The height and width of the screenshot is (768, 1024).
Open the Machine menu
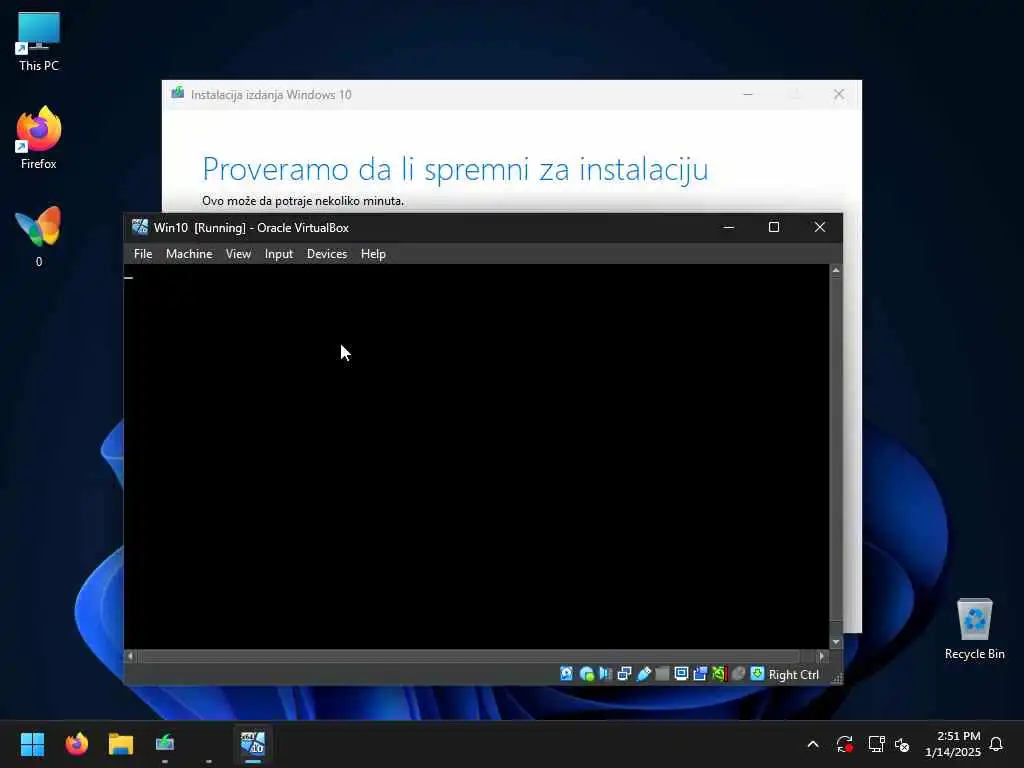point(189,254)
